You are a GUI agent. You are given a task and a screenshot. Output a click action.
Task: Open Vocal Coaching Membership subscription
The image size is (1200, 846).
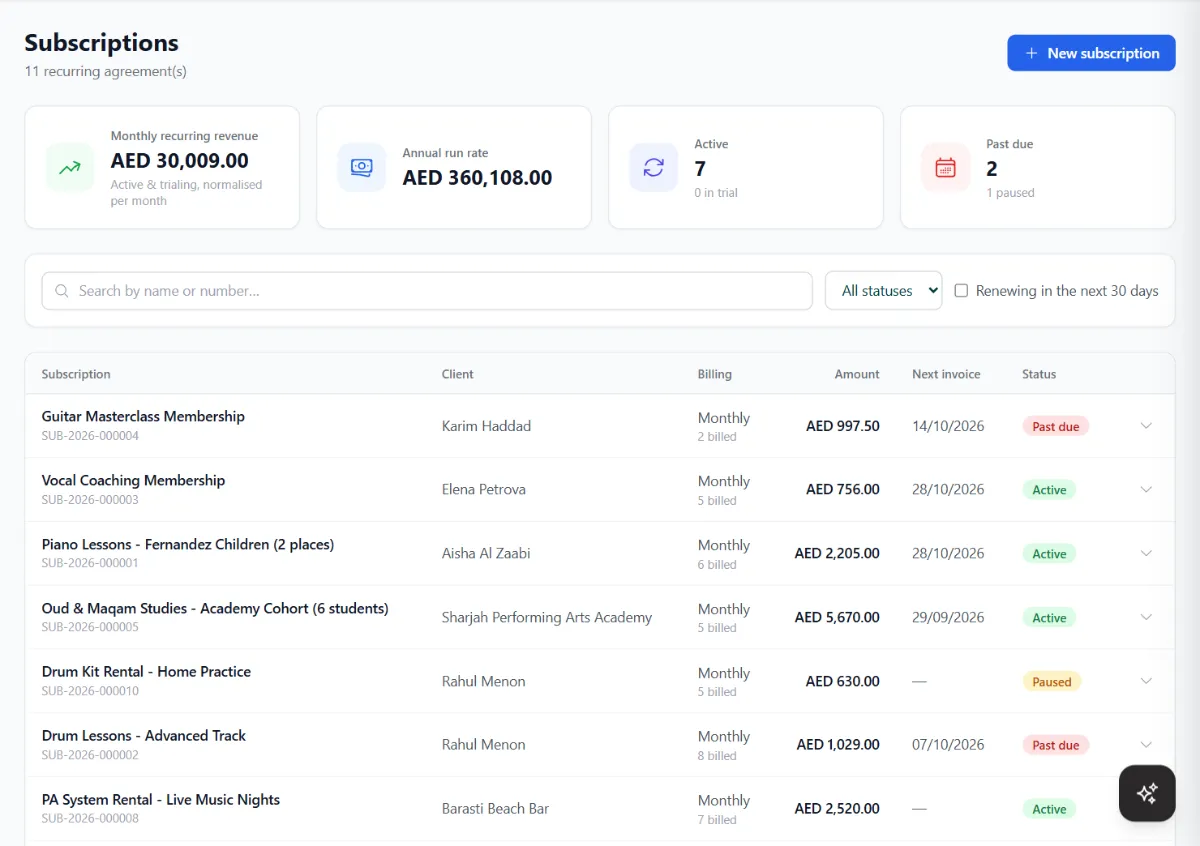133,480
